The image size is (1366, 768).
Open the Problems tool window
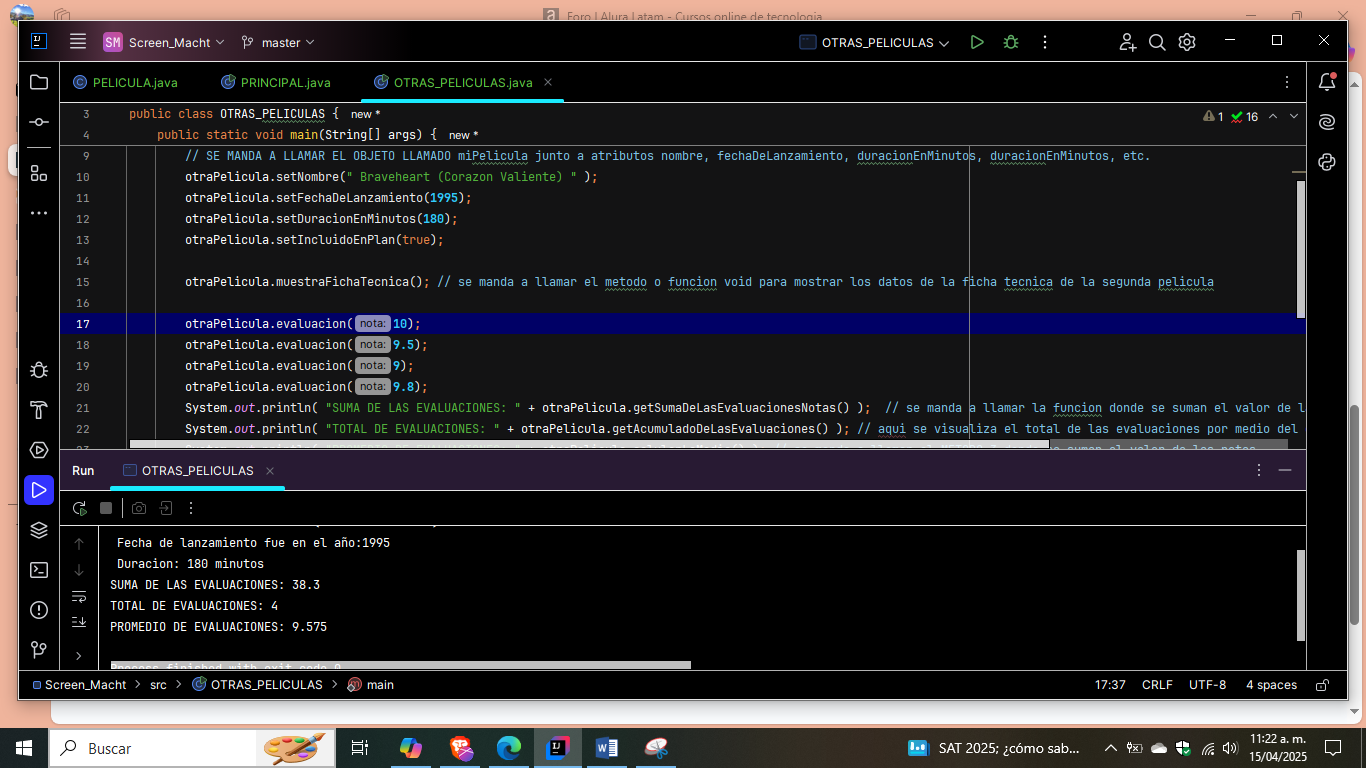click(x=39, y=610)
